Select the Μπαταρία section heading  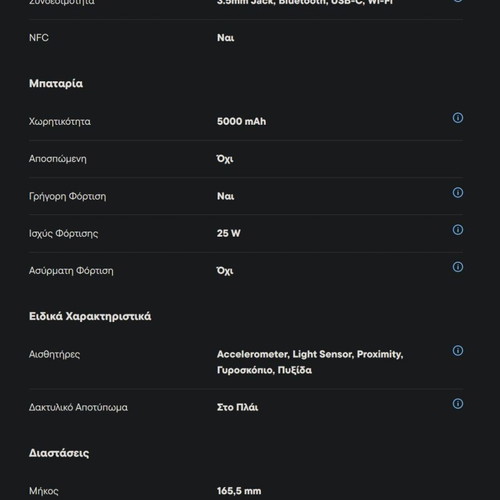56,84
